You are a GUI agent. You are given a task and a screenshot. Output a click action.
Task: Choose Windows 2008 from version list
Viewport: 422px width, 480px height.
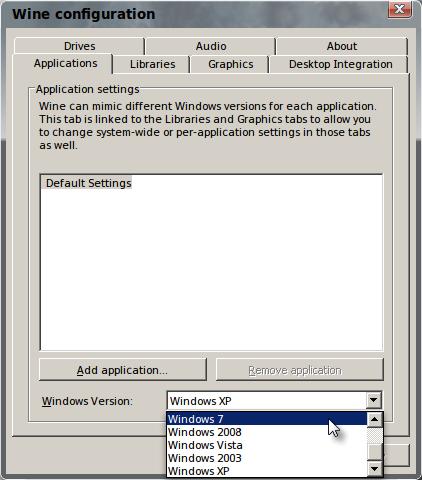[x=267, y=432]
